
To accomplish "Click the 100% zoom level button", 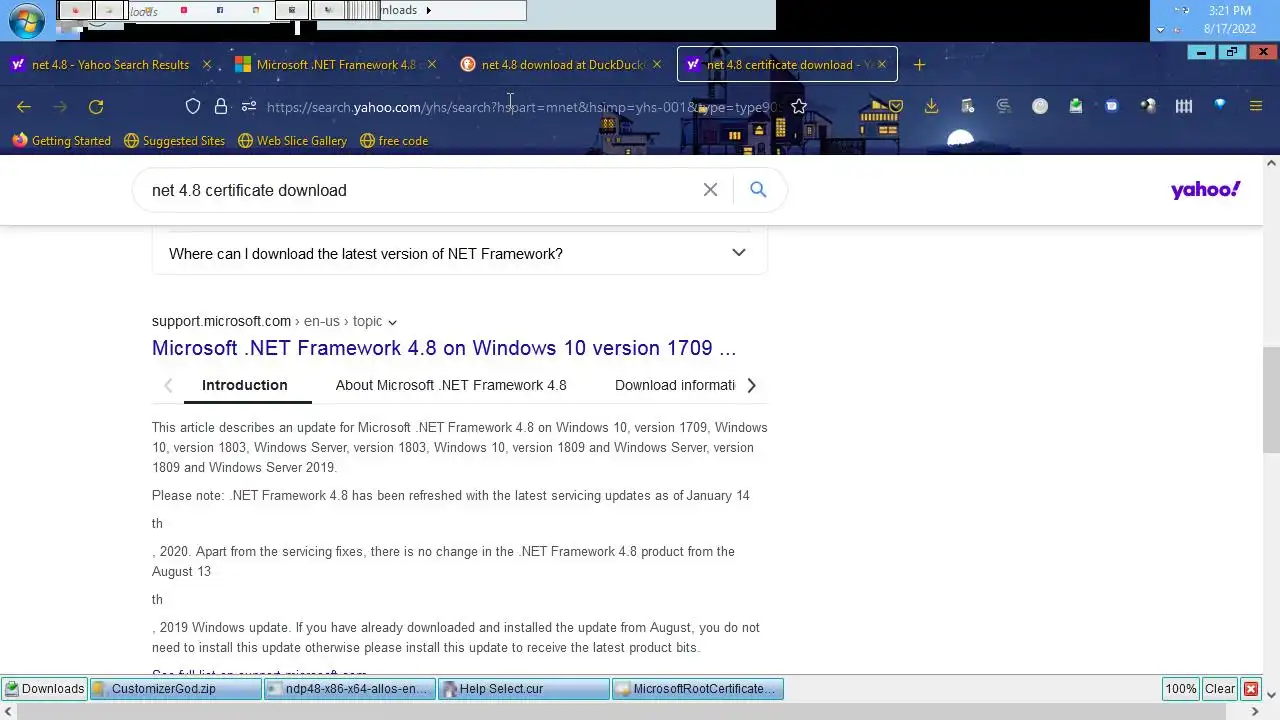I will coord(1180,689).
